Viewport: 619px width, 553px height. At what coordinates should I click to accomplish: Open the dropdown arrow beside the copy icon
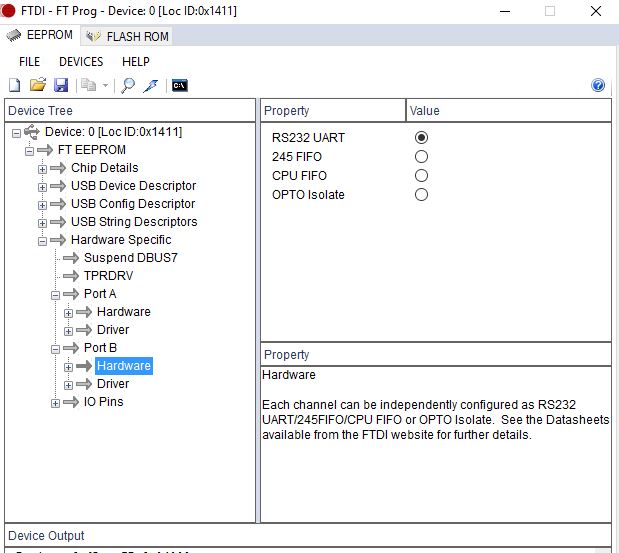[x=105, y=85]
